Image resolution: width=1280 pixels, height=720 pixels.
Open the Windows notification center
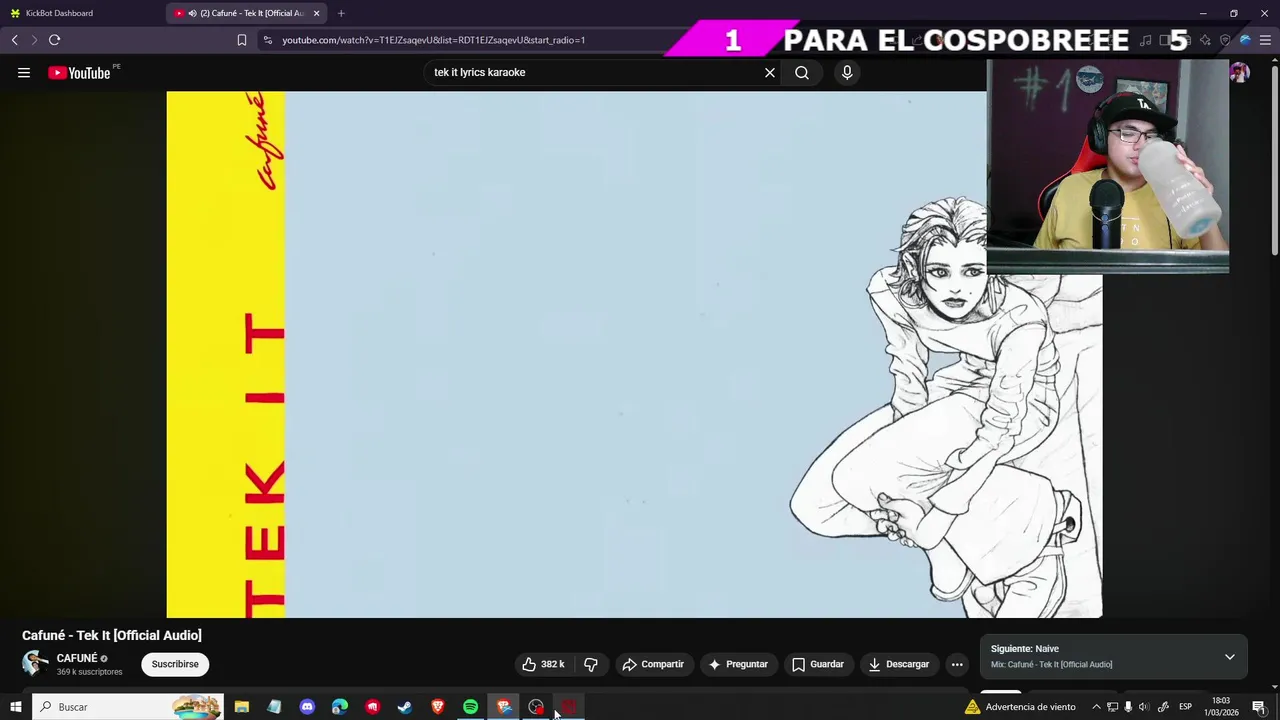click(1259, 707)
